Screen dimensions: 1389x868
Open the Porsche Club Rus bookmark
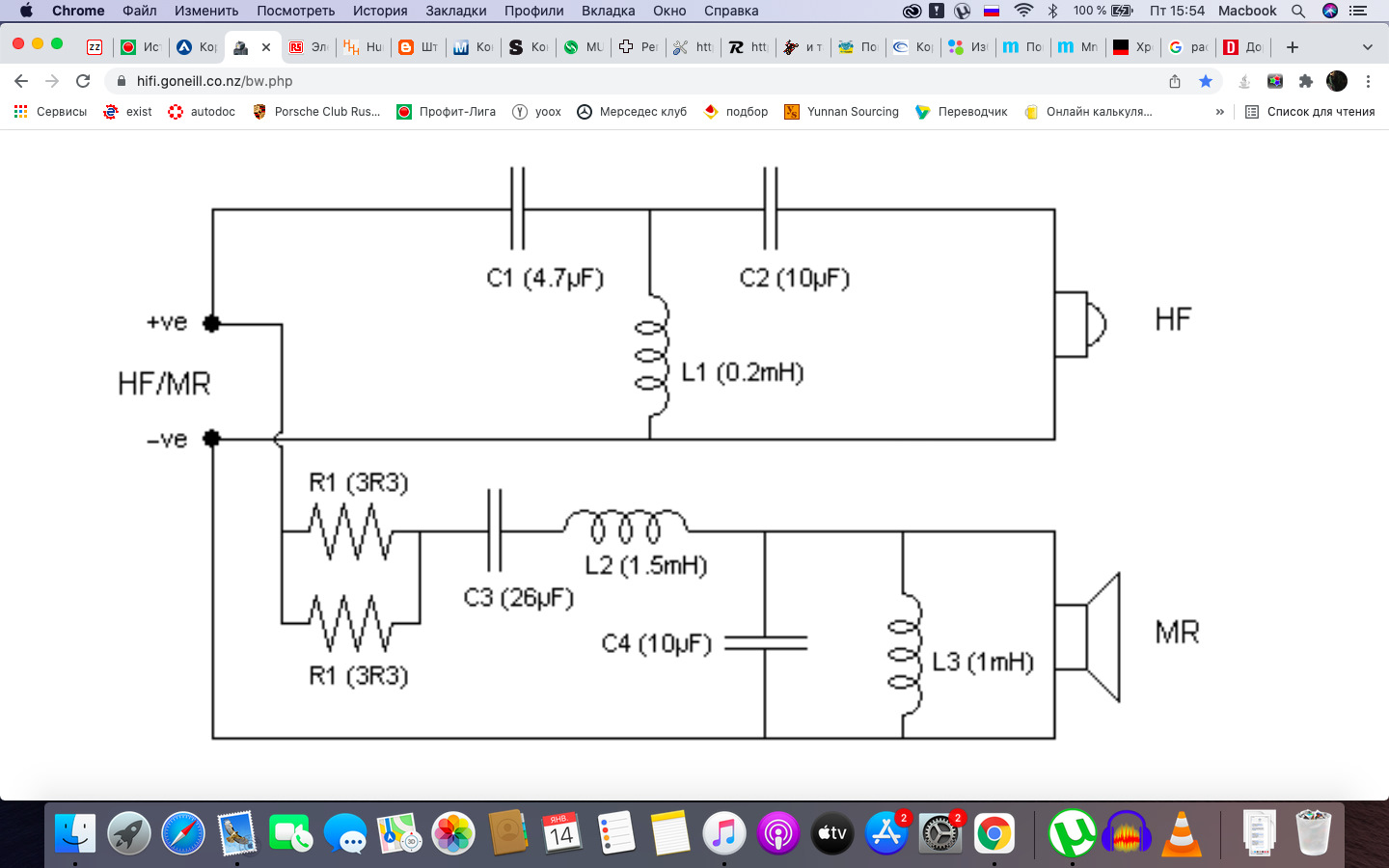315,112
